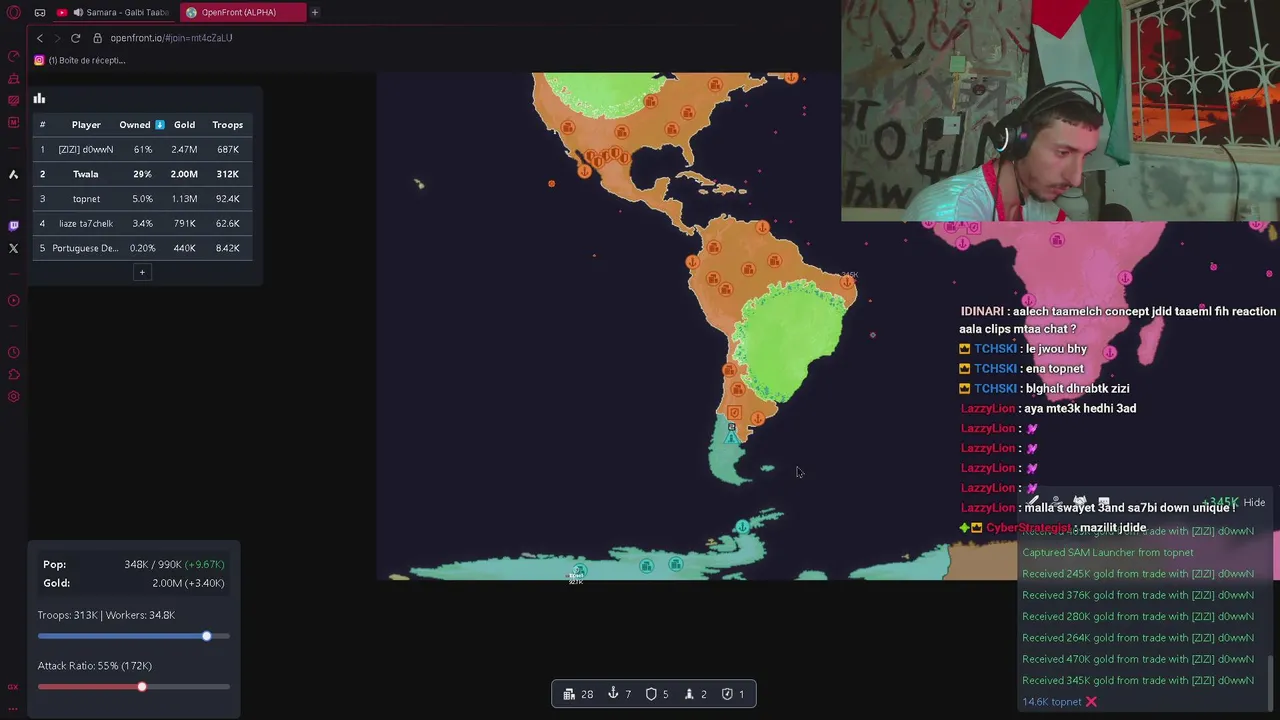Open a new browser tab
1280x720 pixels.
point(314,13)
